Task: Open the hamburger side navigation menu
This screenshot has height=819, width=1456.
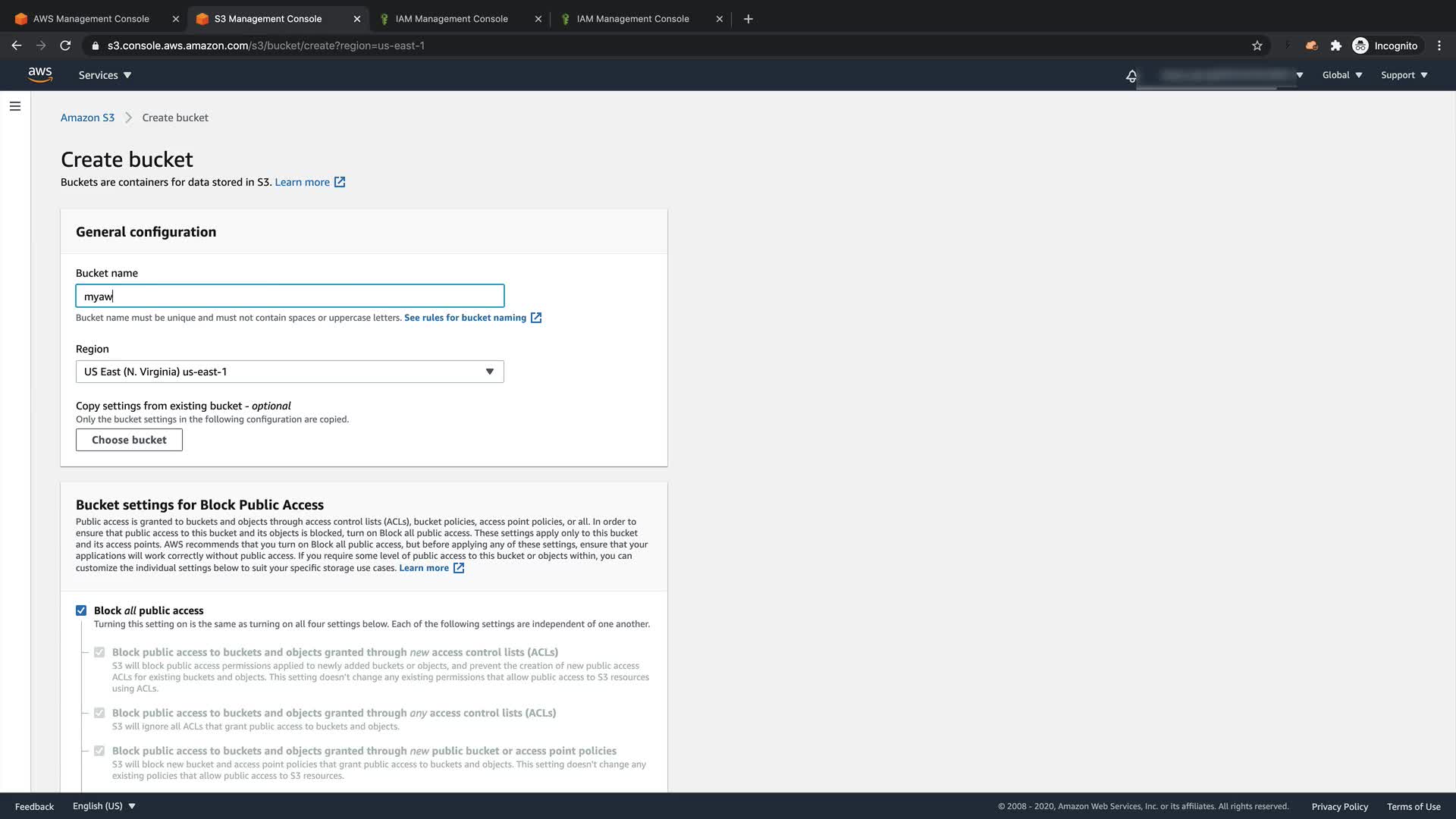Action: pos(15,106)
